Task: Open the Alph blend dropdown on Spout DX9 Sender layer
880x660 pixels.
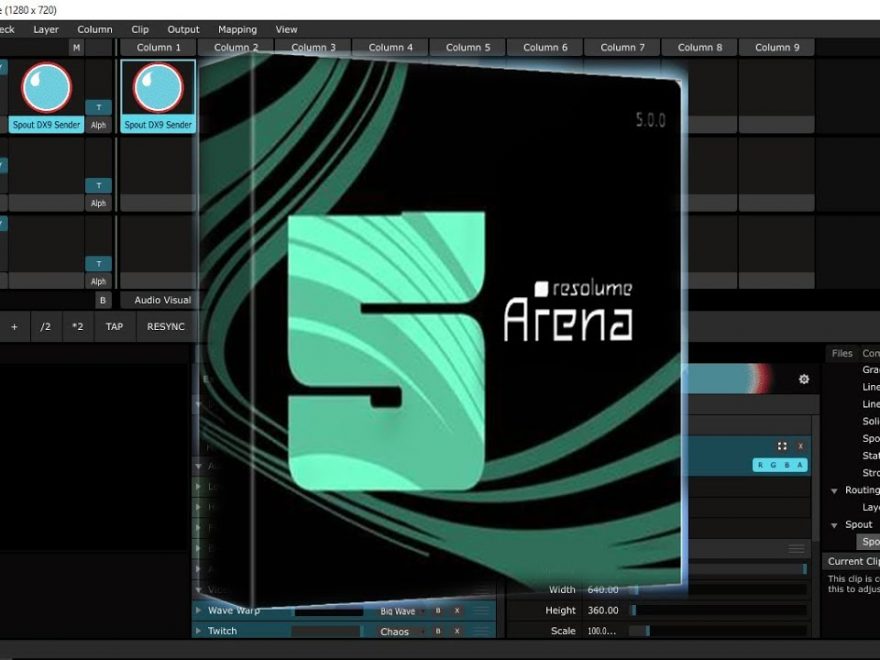Action: click(x=99, y=125)
